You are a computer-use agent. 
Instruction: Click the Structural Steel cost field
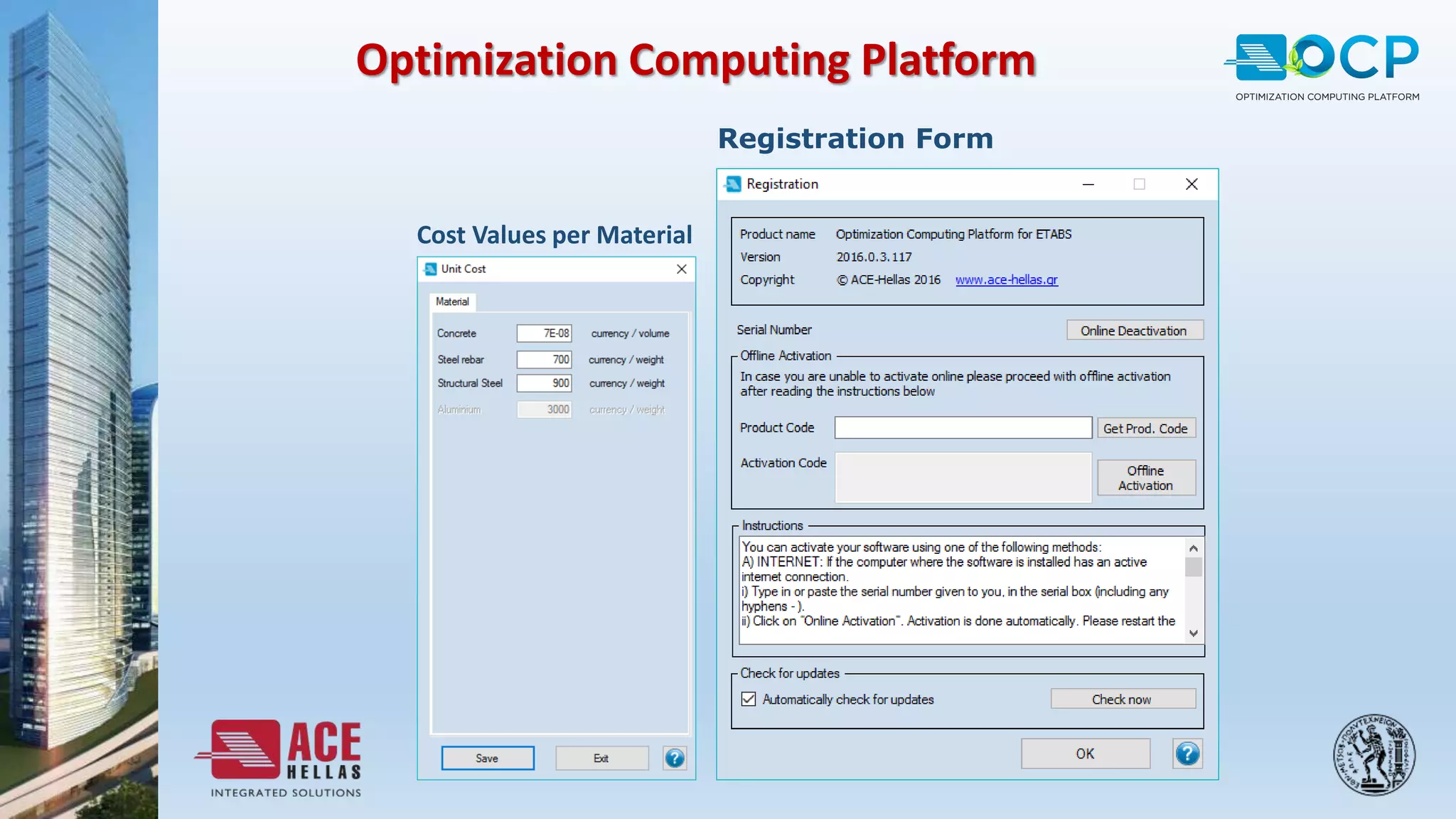544,383
